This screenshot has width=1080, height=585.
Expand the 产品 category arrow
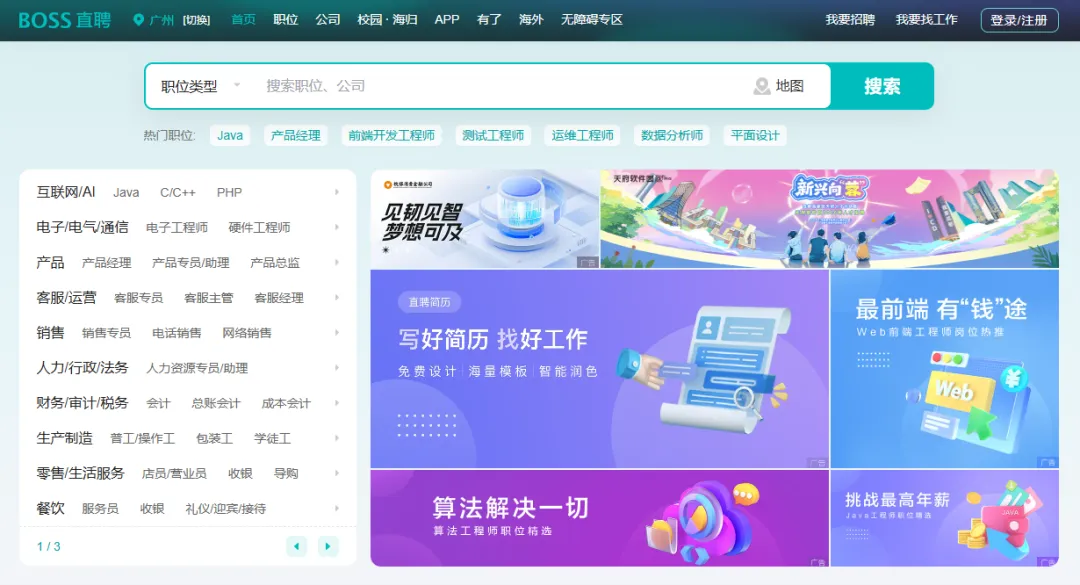pyautogui.click(x=337, y=262)
